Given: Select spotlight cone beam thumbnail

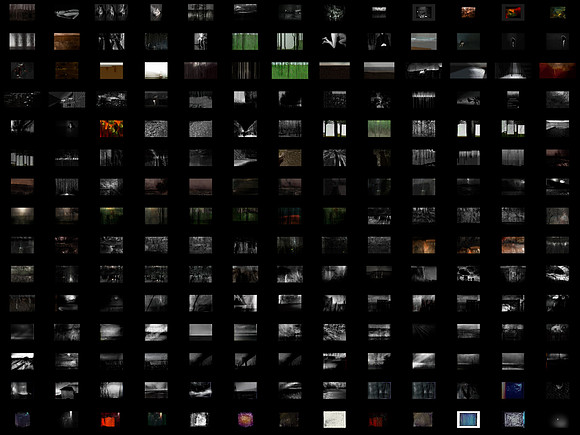Looking at the screenshot, I should coord(513,70).
